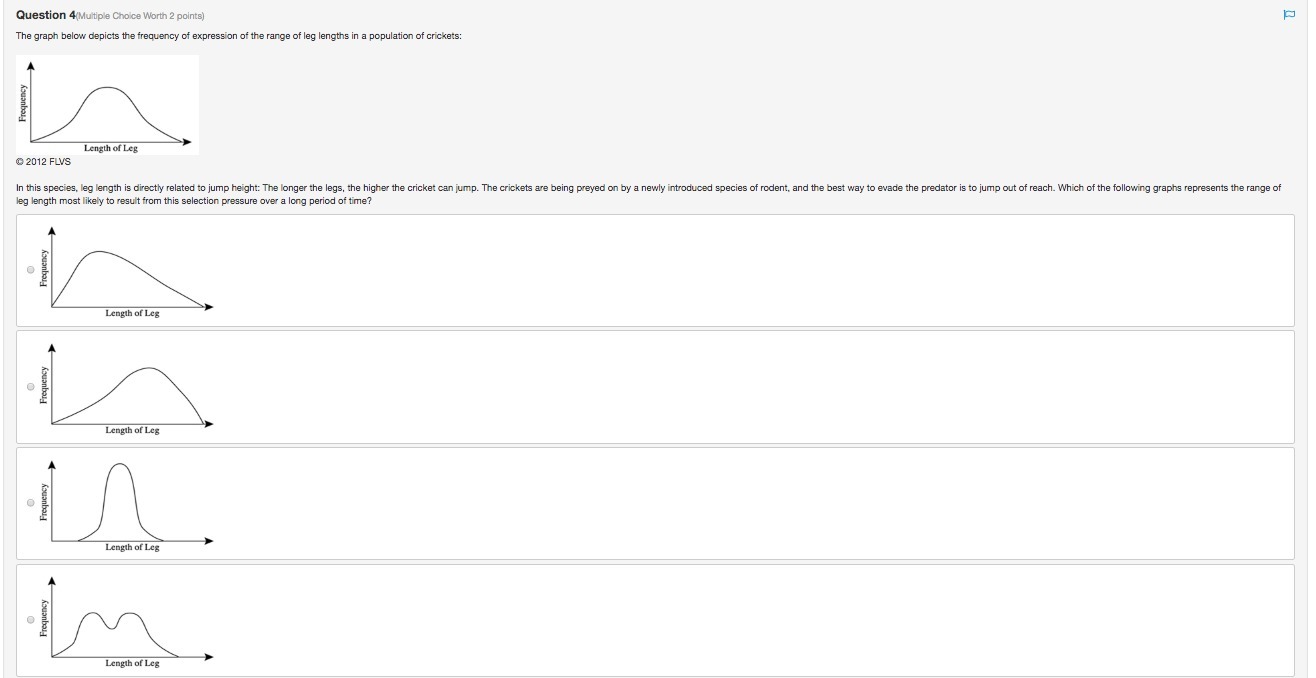
Task: Click the Frequency axis label of the question graph
Action: (x=23, y=104)
